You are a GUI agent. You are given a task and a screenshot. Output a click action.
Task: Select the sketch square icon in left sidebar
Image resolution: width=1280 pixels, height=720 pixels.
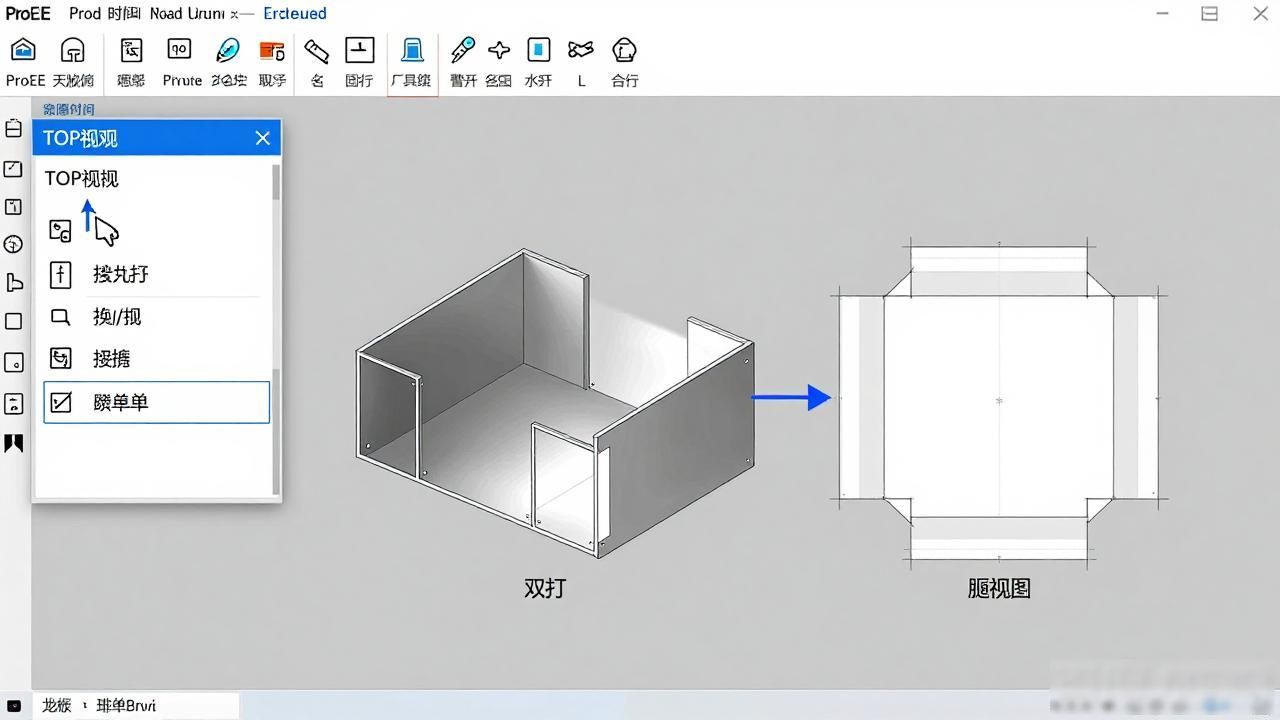click(14, 169)
